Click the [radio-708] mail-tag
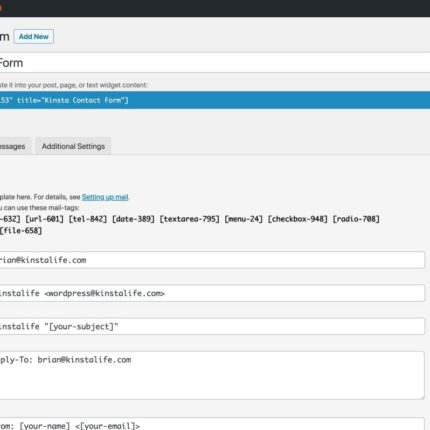 pyautogui.click(x=356, y=219)
